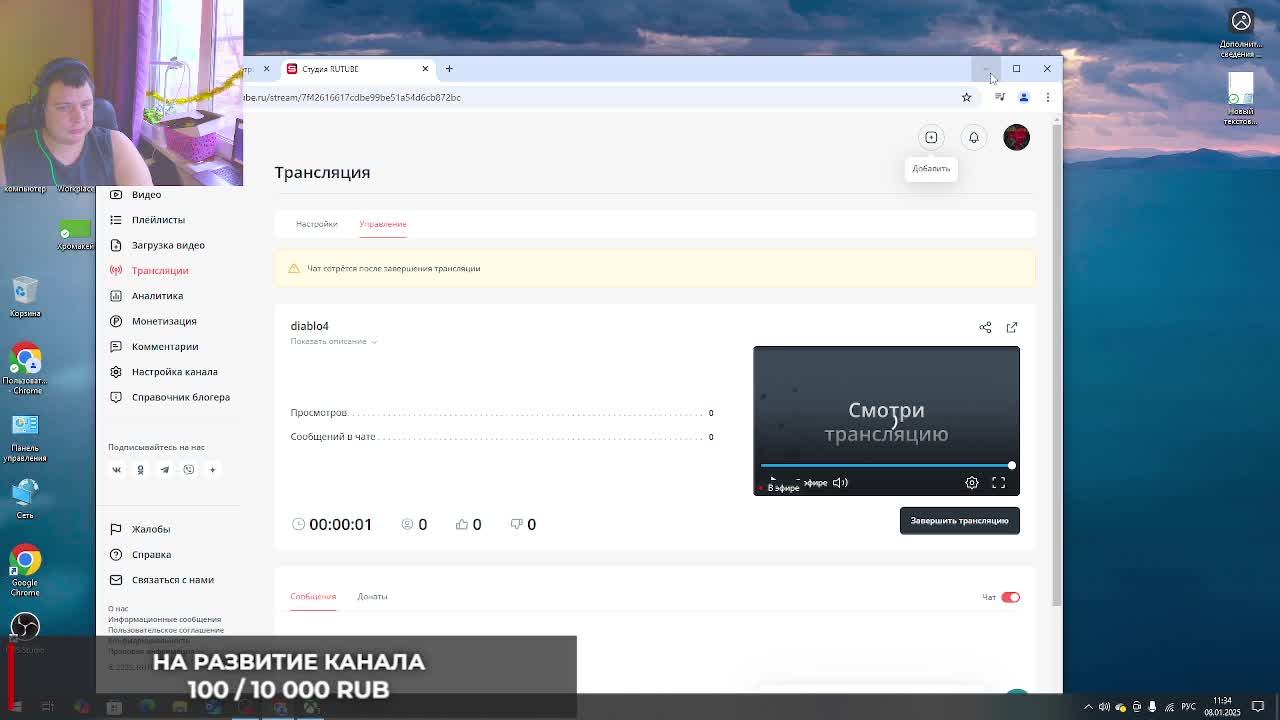Click the stream preview video
The height and width of the screenshot is (720, 1280).
(x=886, y=421)
